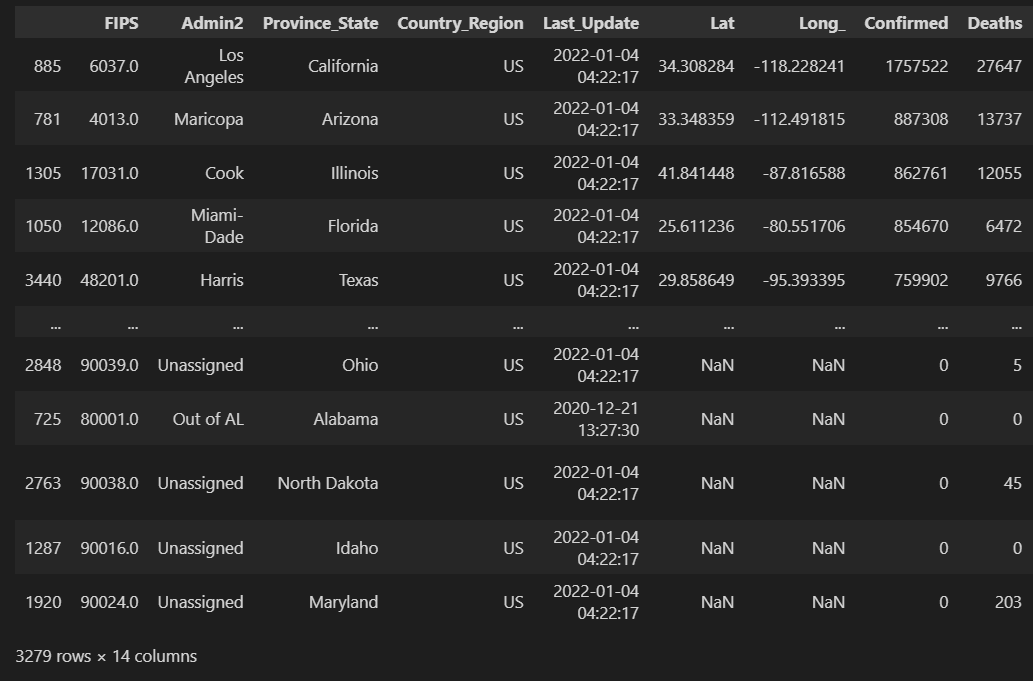The image size is (1033, 681).
Task: Click the Illinois state cell
Action: pyautogui.click(x=354, y=173)
